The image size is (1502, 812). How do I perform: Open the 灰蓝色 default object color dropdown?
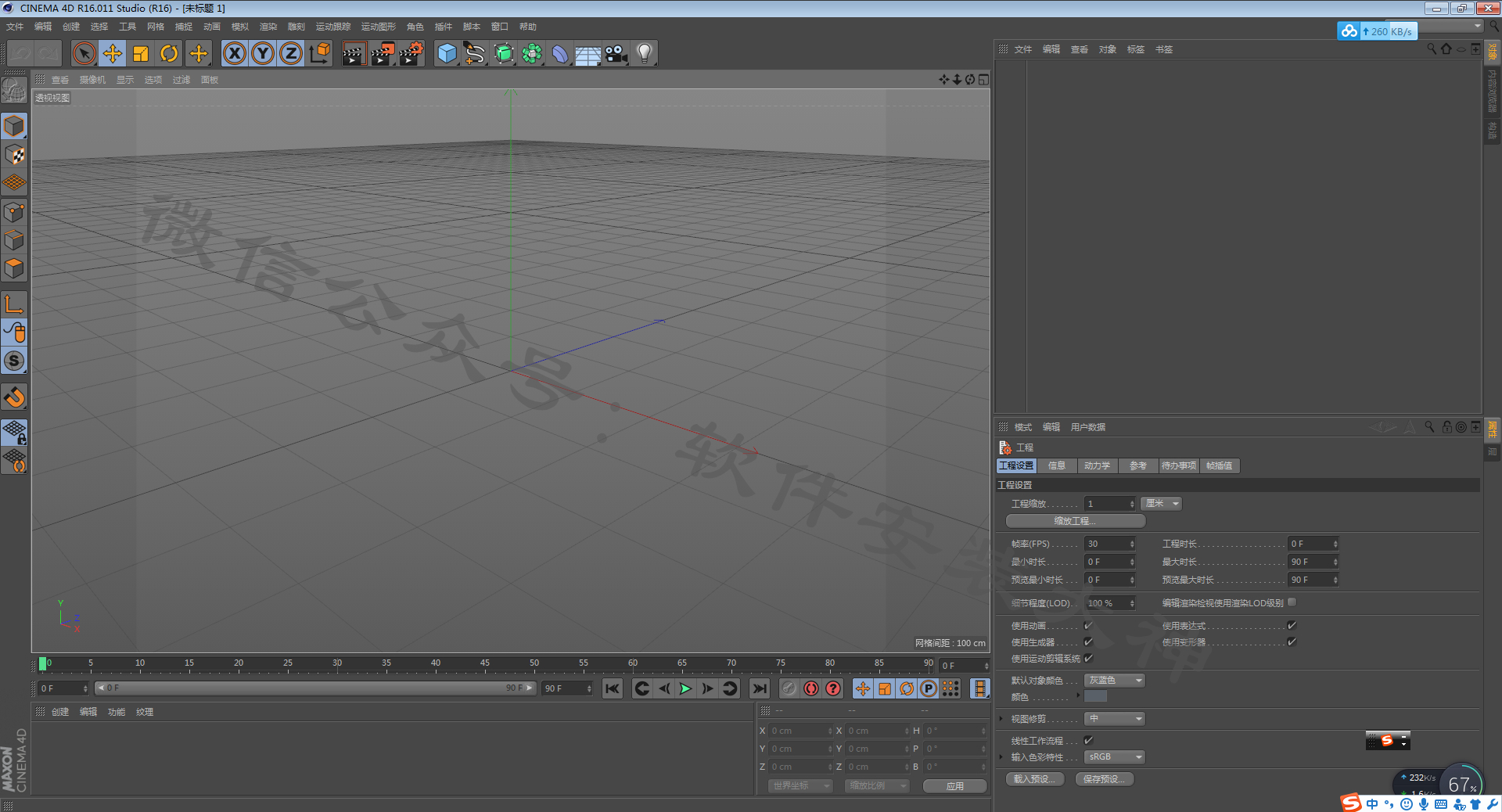click(x=1115, y=681)
